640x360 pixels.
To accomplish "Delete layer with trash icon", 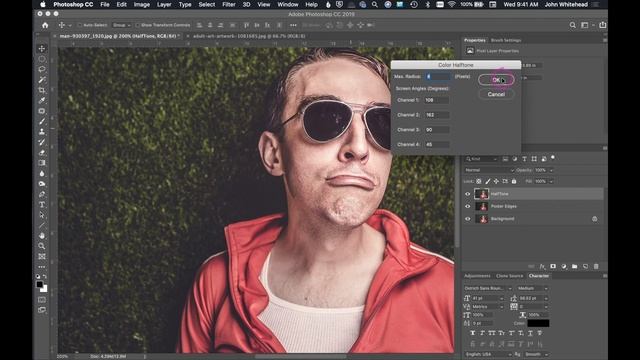I will pos(596,267).
